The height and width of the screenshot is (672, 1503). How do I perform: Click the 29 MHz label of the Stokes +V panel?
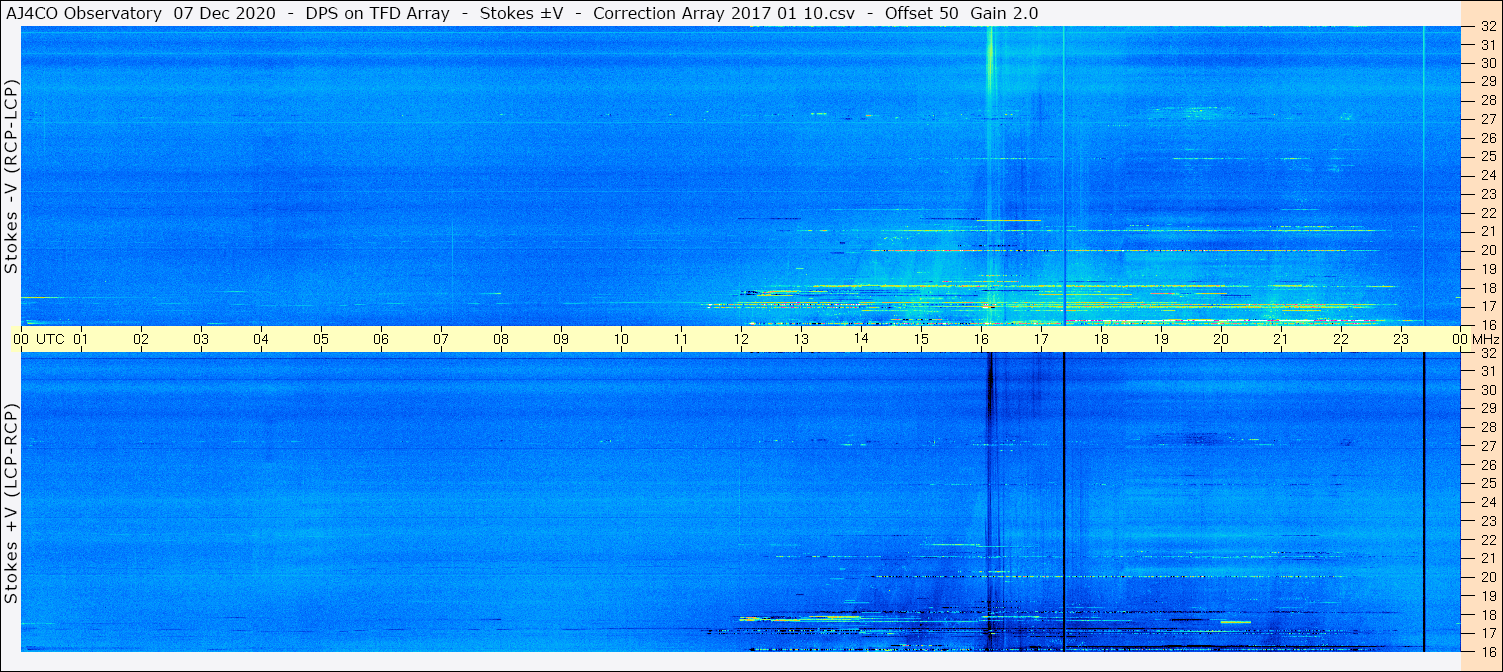point(1487,409)
